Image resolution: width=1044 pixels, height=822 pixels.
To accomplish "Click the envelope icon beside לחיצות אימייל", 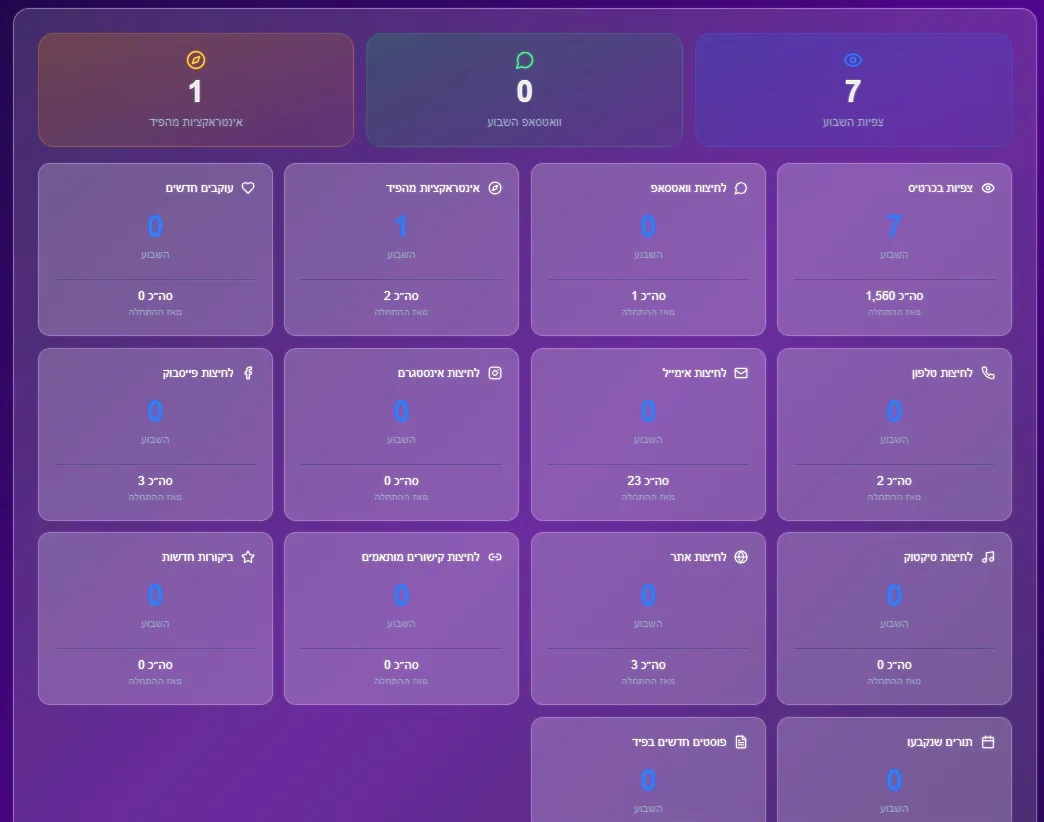I will (741, 373).
